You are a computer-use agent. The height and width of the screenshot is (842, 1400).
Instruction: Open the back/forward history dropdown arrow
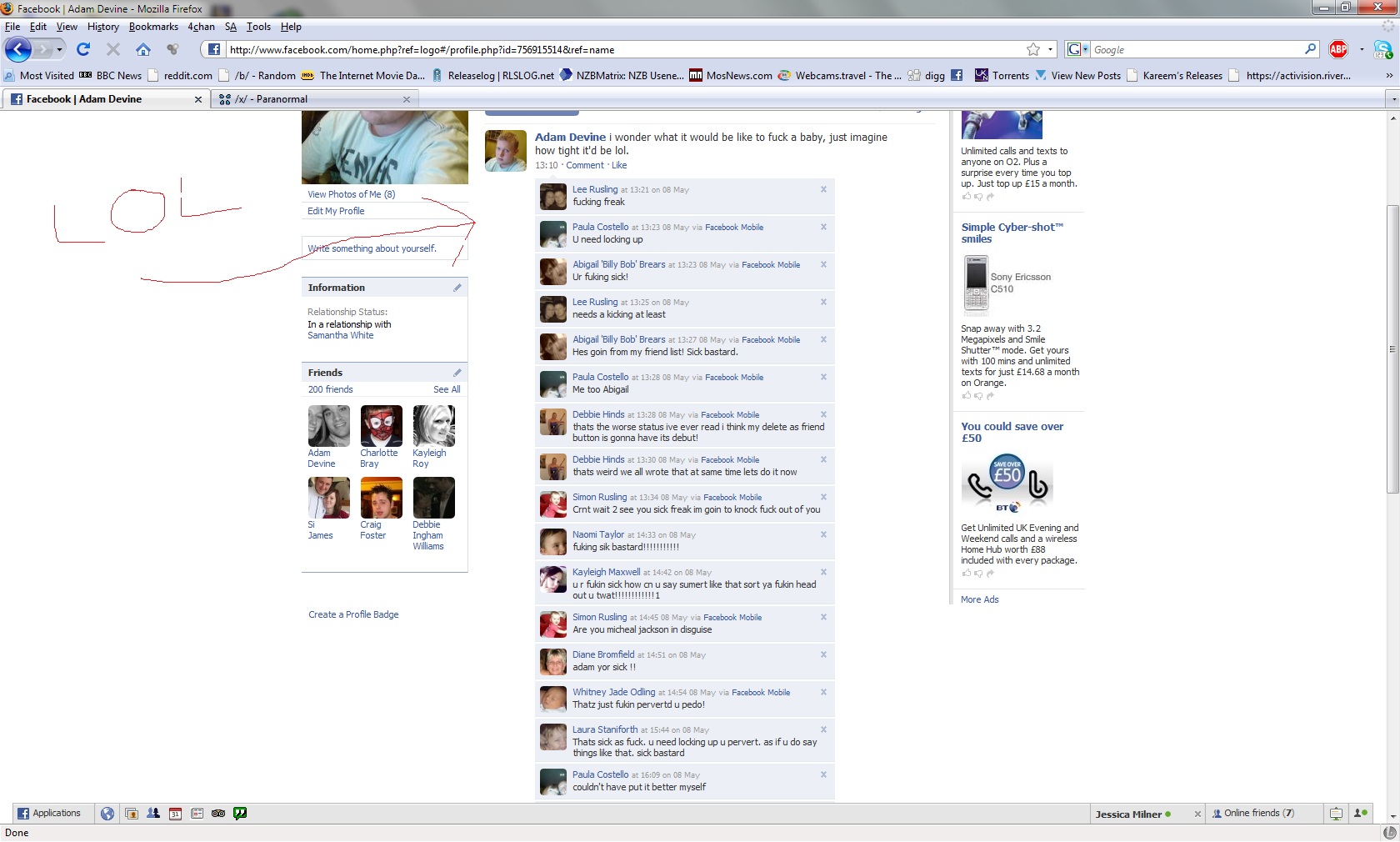click(x=59, y=50)
